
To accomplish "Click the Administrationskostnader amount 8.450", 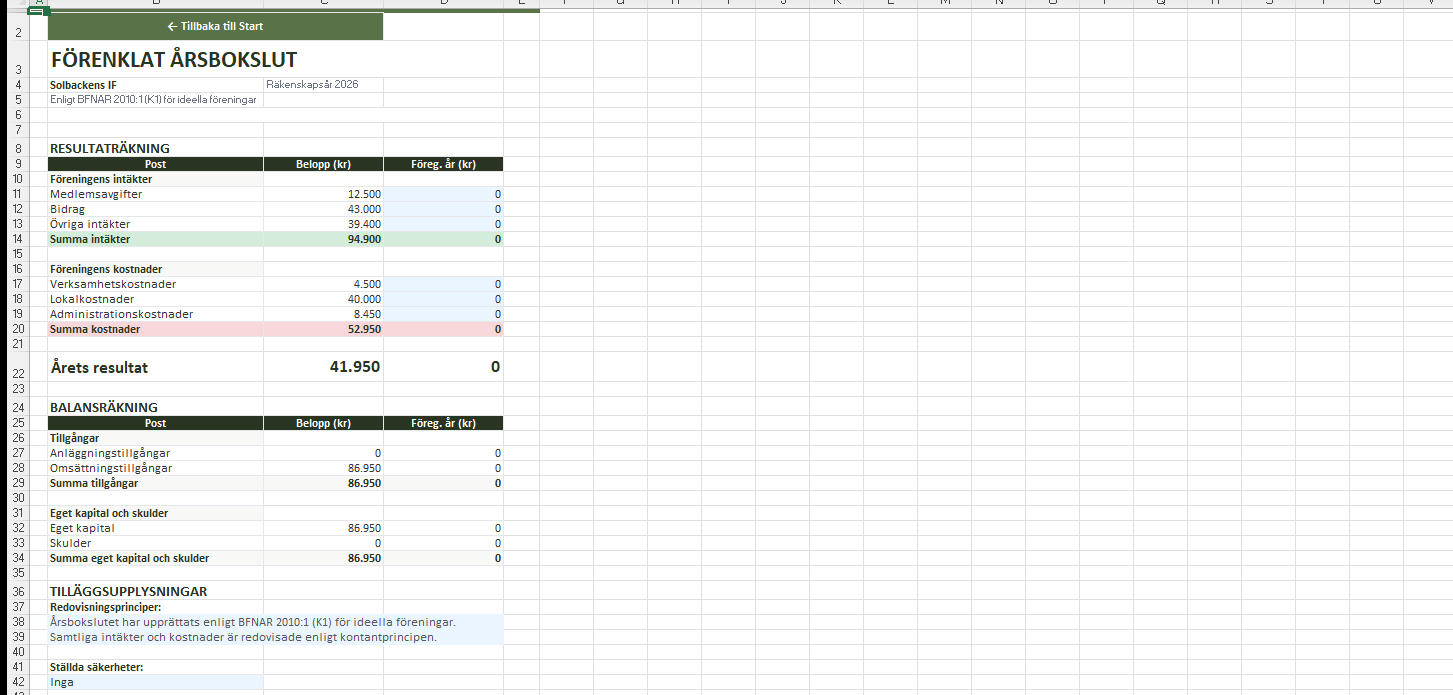I will [323, 314].
